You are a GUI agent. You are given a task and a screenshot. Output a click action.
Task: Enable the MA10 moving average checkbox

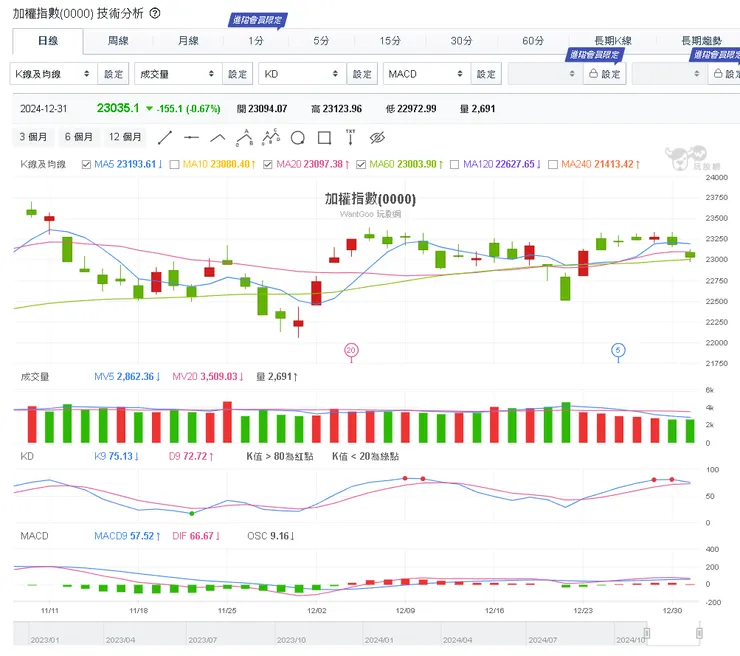[174, 164]
